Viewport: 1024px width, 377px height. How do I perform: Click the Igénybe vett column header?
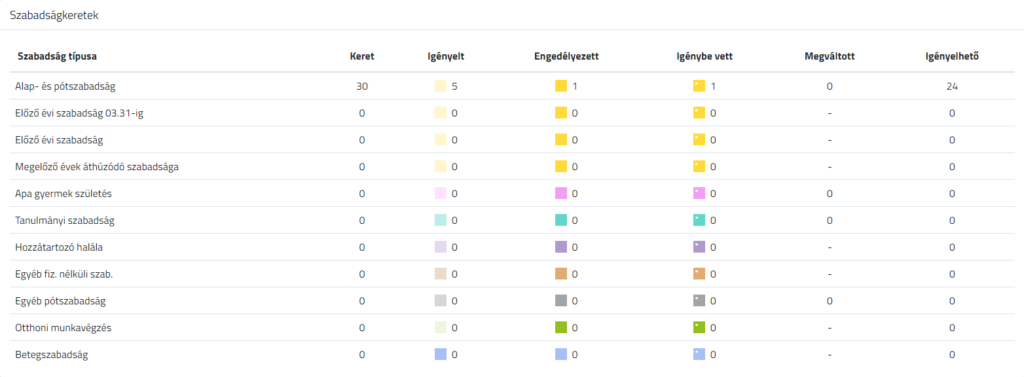705,56
